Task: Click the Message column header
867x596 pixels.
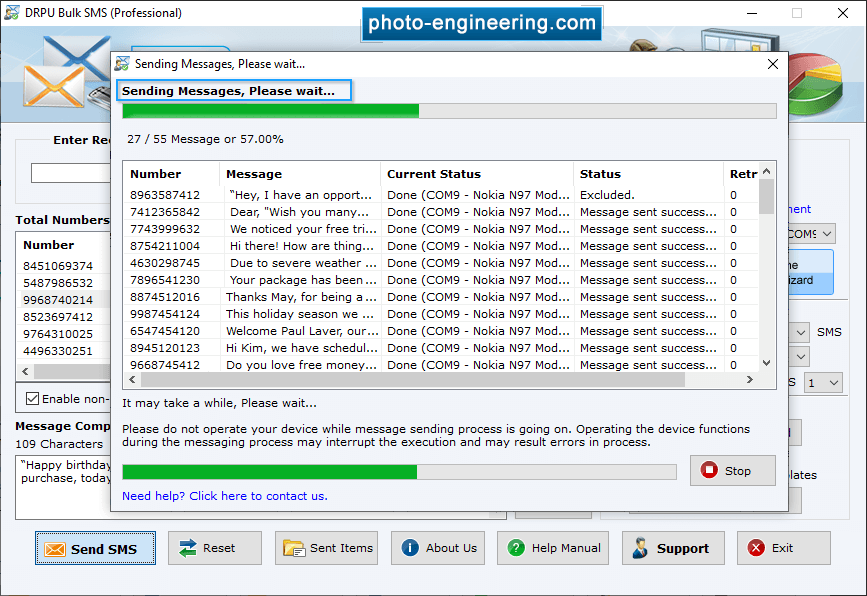Action: click(x=300, y=174)
